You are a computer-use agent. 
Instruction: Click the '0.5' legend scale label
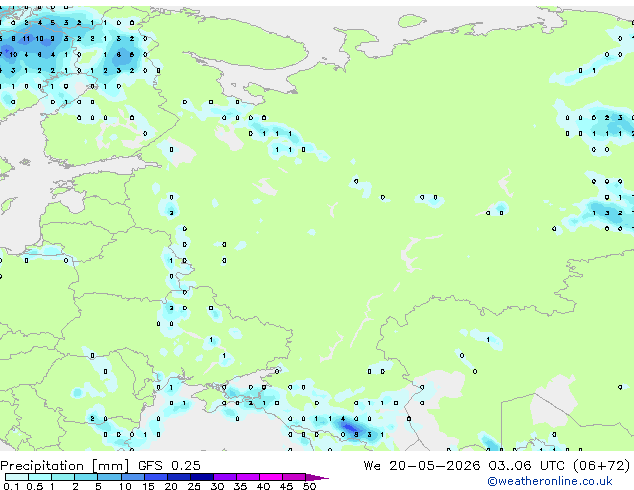[34, 486]
